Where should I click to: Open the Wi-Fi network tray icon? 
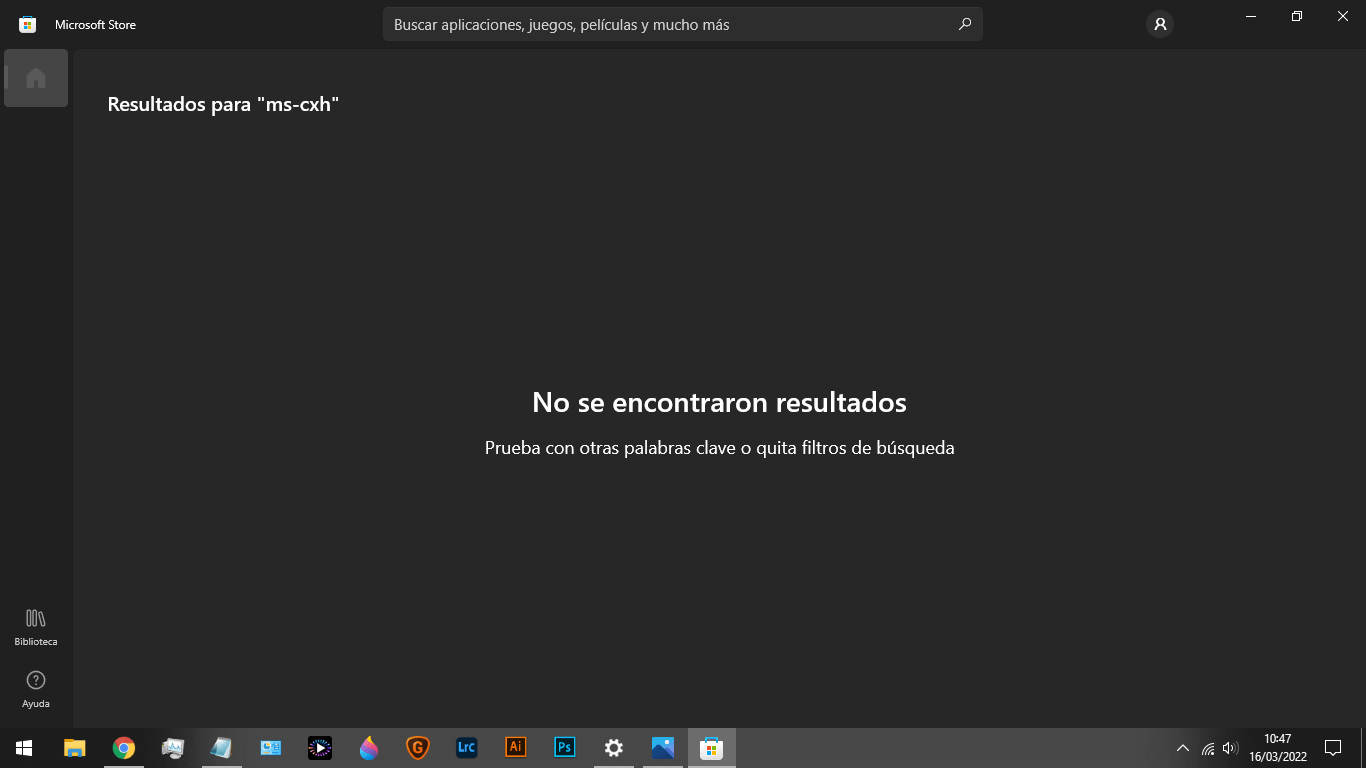click(1208, 748)
